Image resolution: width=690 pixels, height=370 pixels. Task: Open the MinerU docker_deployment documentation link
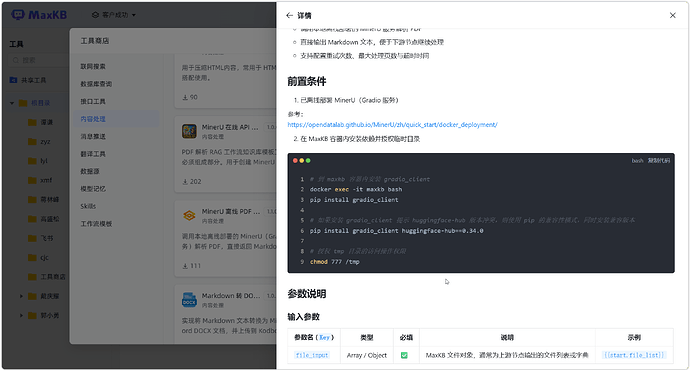point(393,125)
